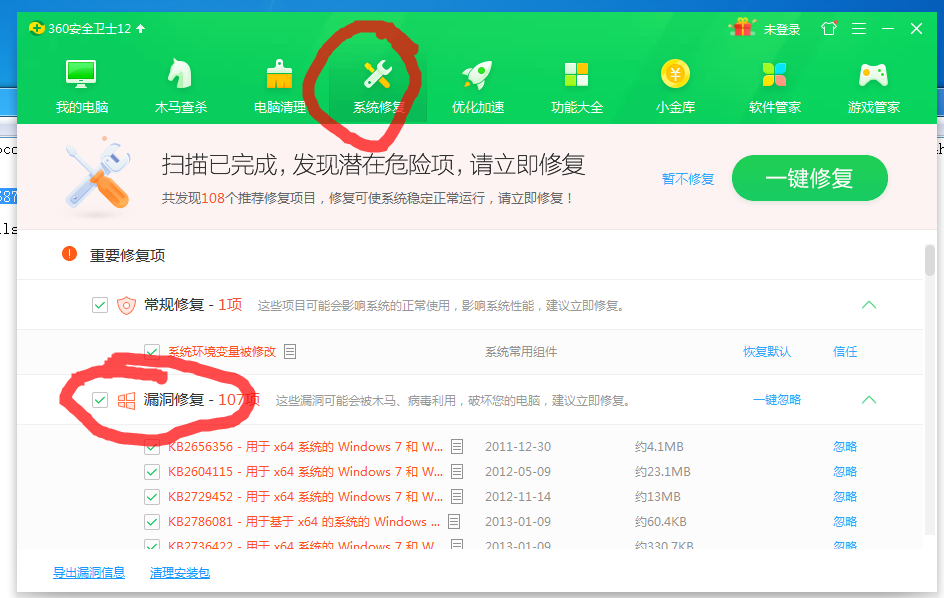Click 恢复默认 for environment variable item
Image resolution: width=944 pixels, height=598 pixels.
coord(767,351)
